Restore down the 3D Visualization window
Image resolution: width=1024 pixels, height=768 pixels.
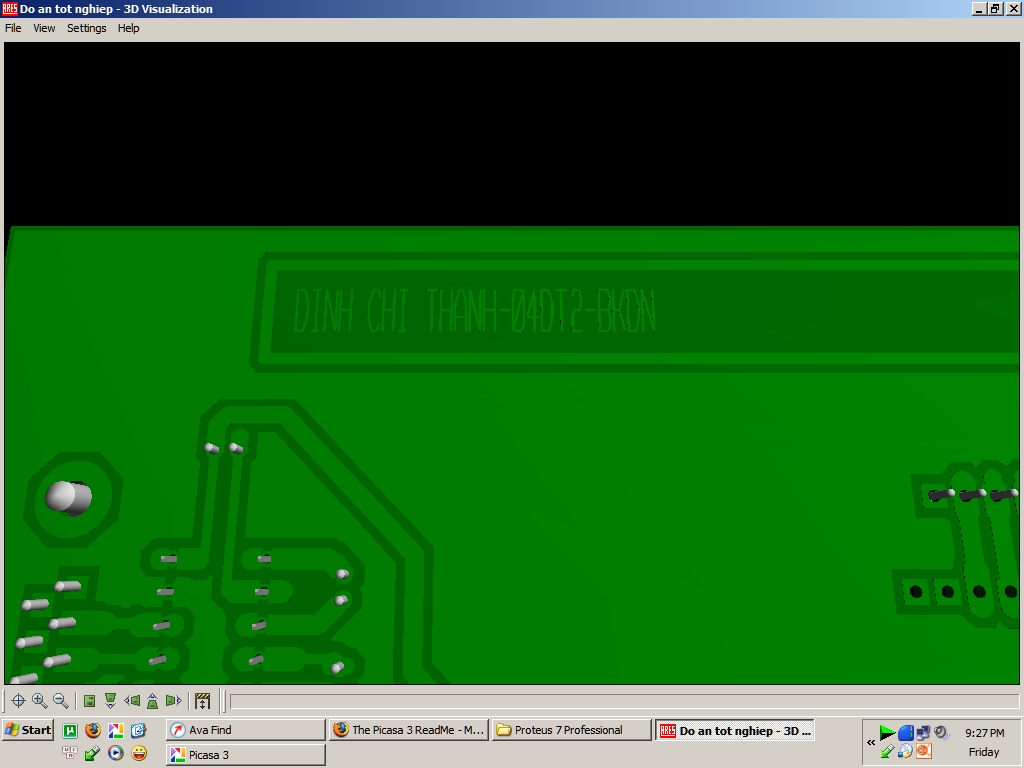tap(995, 8)
